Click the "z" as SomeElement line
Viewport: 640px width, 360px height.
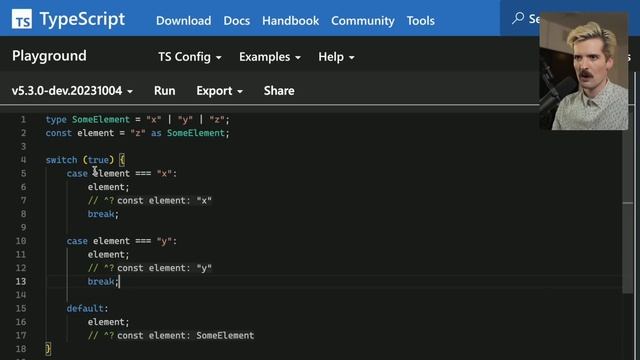click(138, 133)
